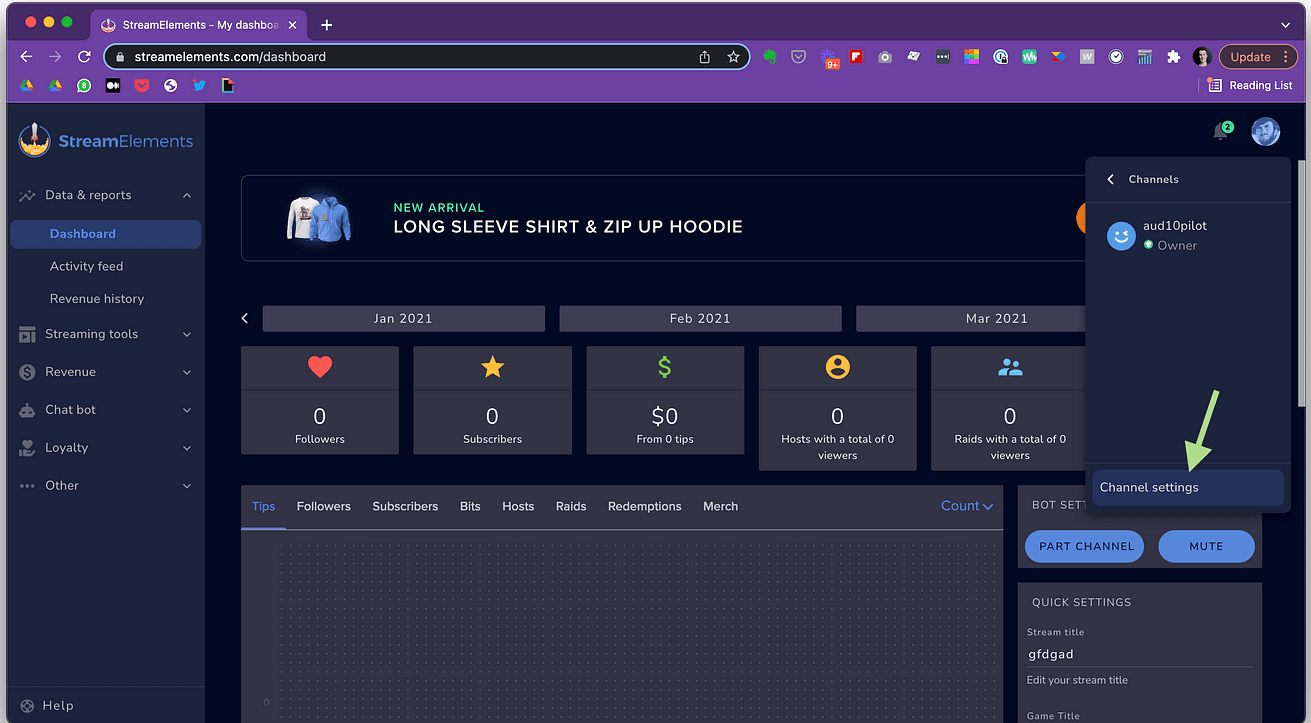The height and width of the screenshot is (723, 1311).
Task: Switch to the Hosts tab
Action: tap(518, 506)
